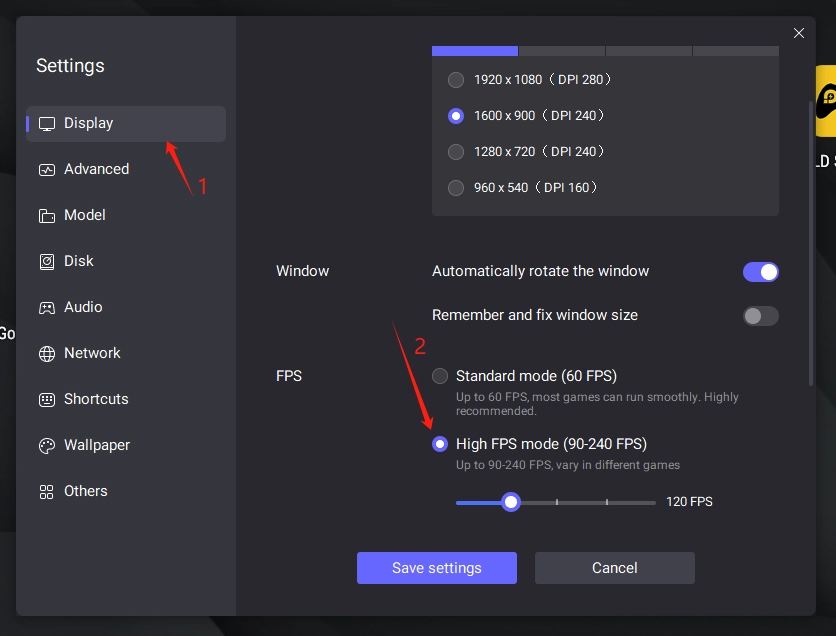Image resolution: width=836 pixels, height=636 pixels.
Task: Enable Automatically rotate the window
Action: [x=761, y=271]
